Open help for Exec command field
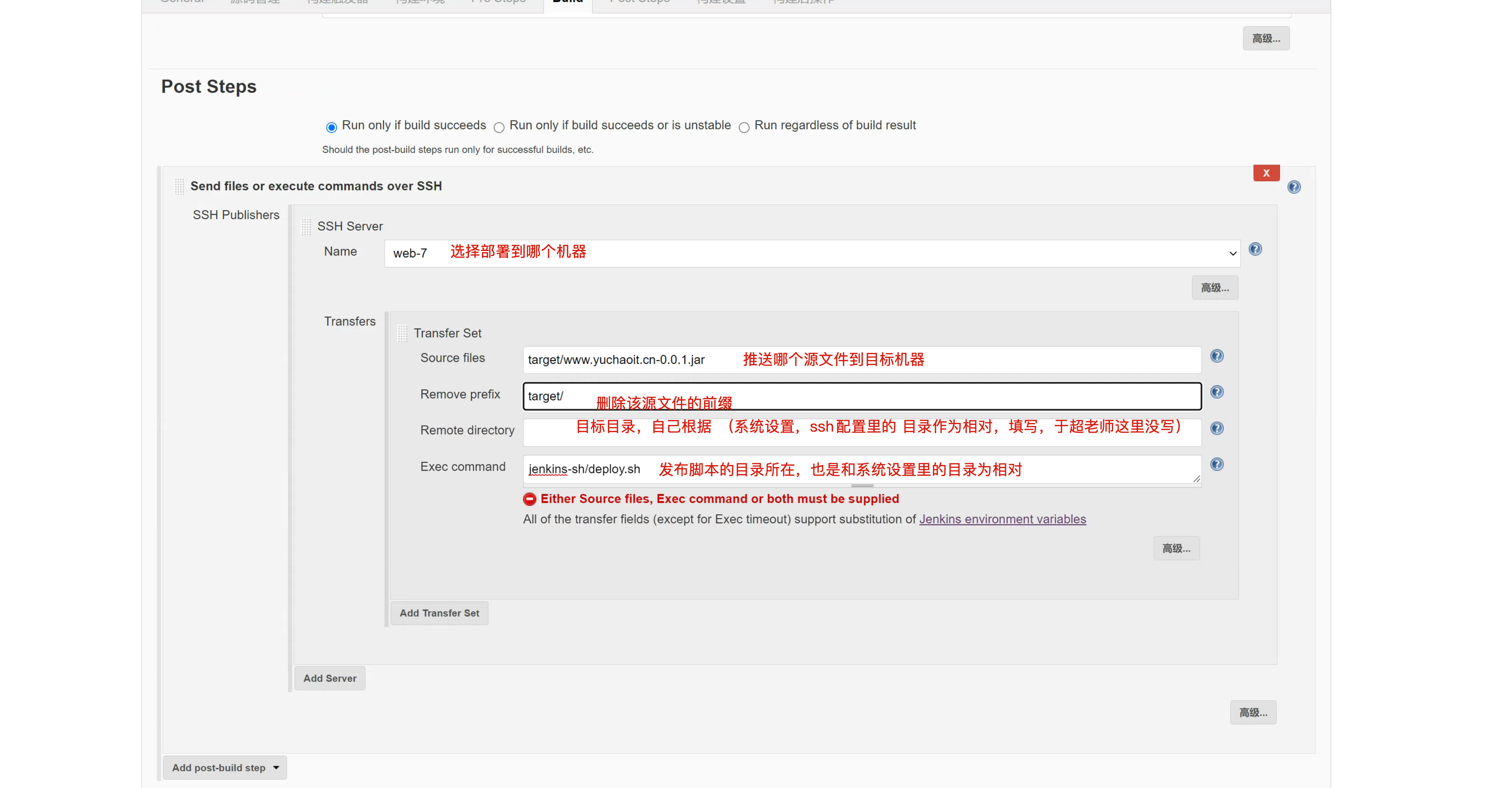The width and height of the screenshot is (1512, 788). coord(1217,465)
